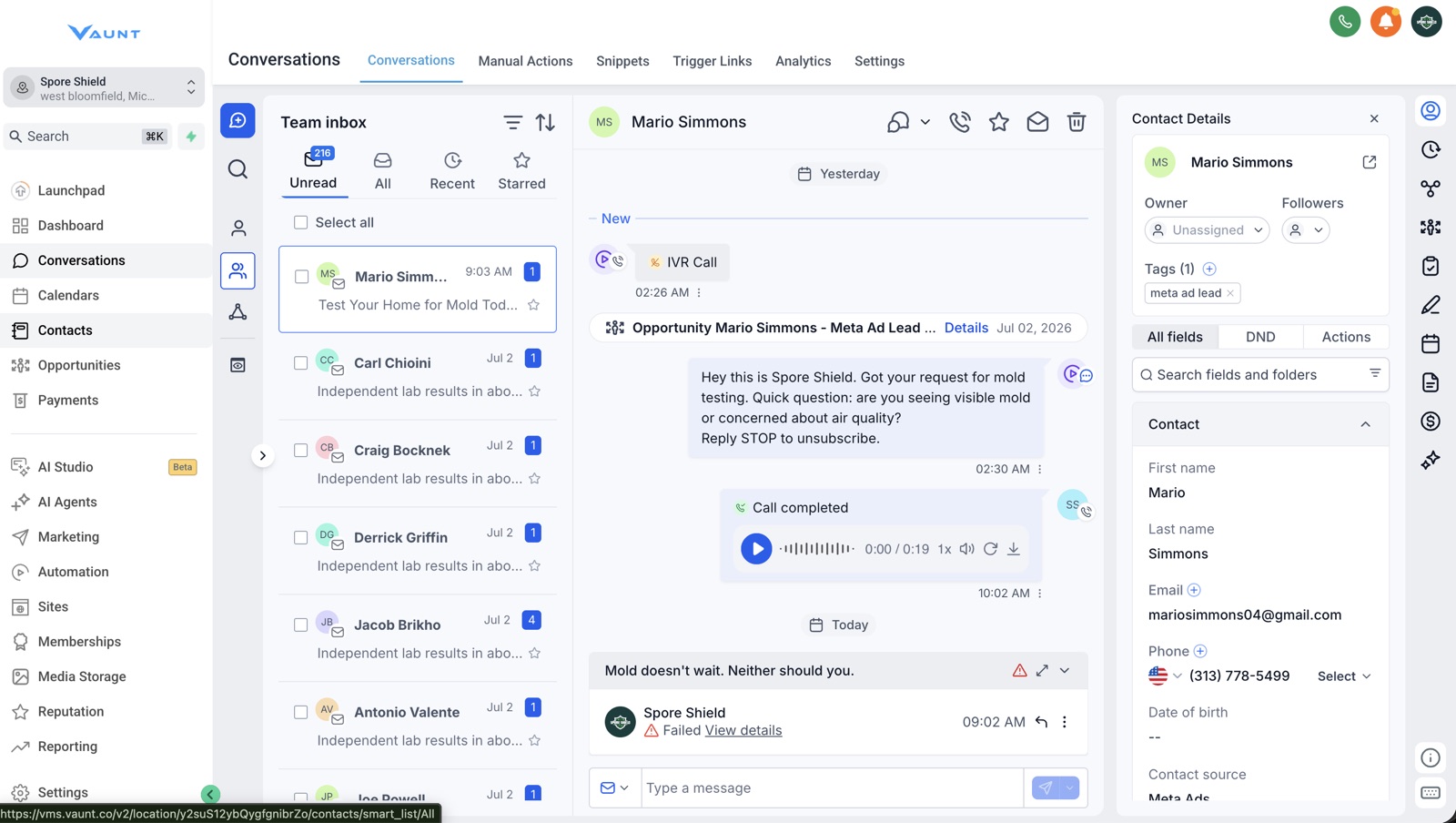
Task: Click the lightning quick actions icon
Action: (191, 137)
